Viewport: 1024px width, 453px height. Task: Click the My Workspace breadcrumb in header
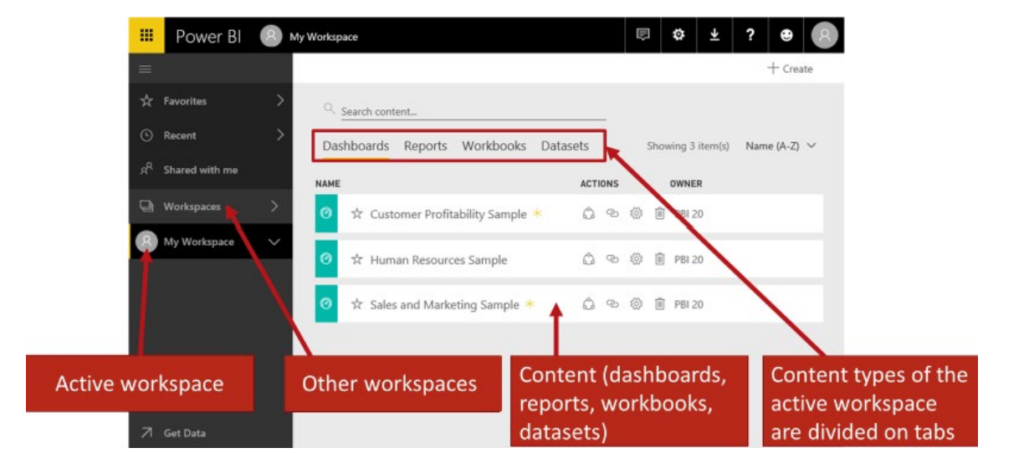pyautogui.click(x=323, y=37)
